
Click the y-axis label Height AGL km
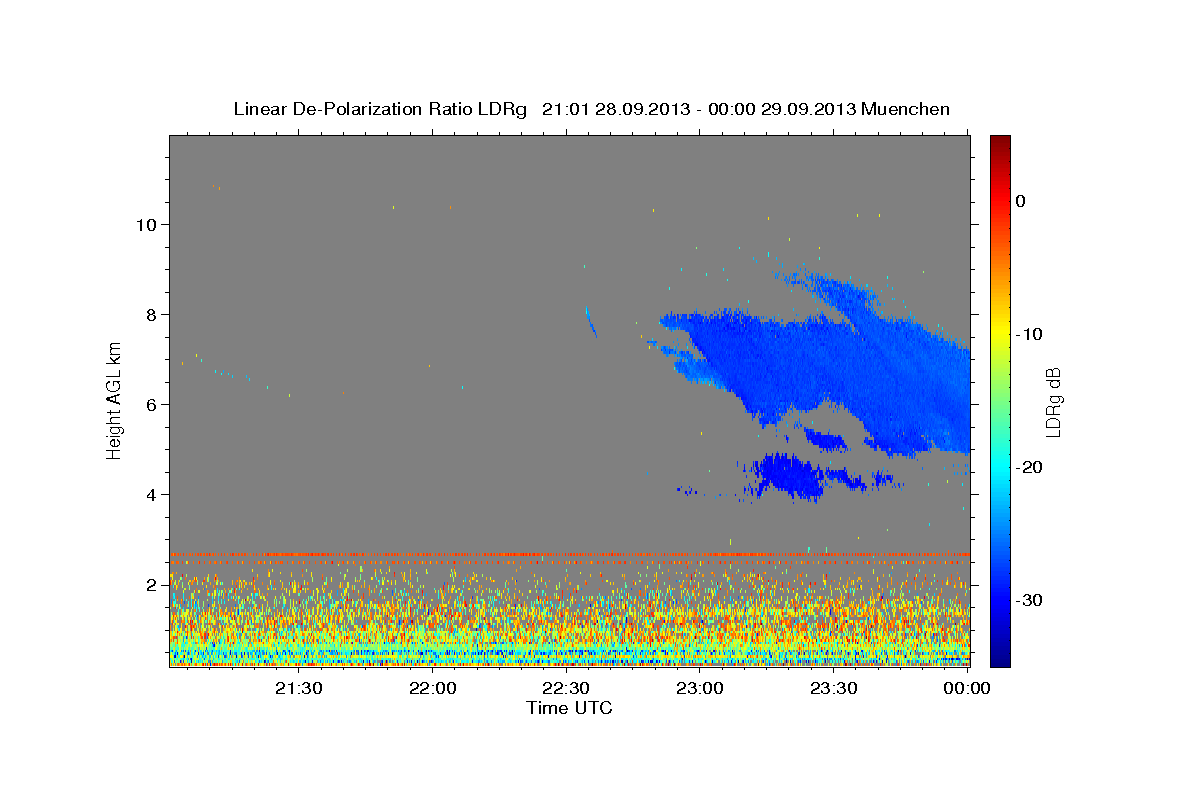[x=115, y=399]
